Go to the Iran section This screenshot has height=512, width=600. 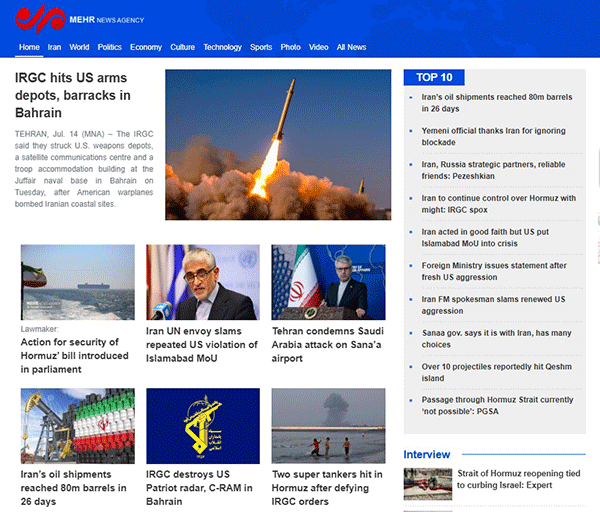[x=54, y=47]
